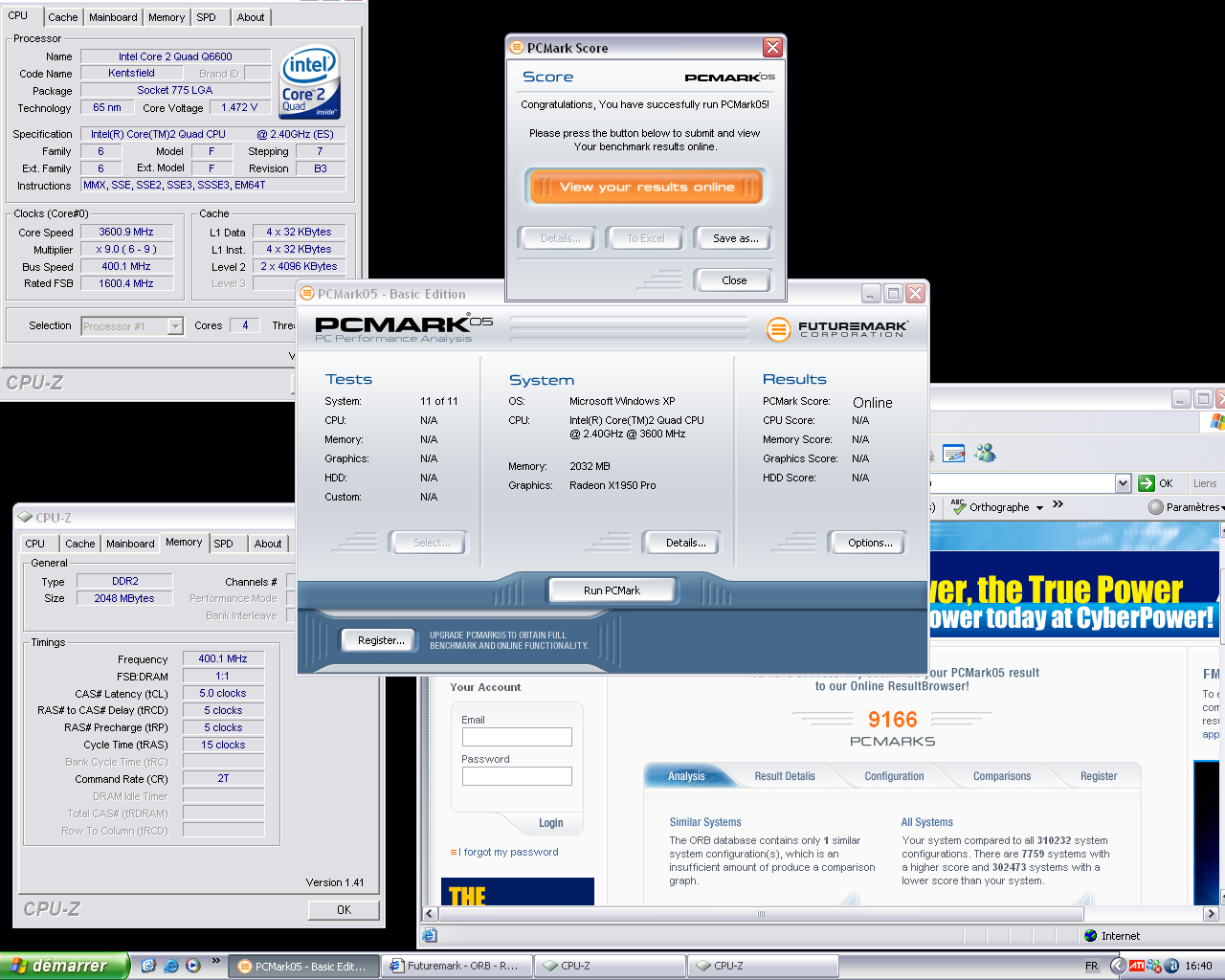Open the Comparisons tab on ORB page
The image size is (1225, 980).
(1002, 776)
